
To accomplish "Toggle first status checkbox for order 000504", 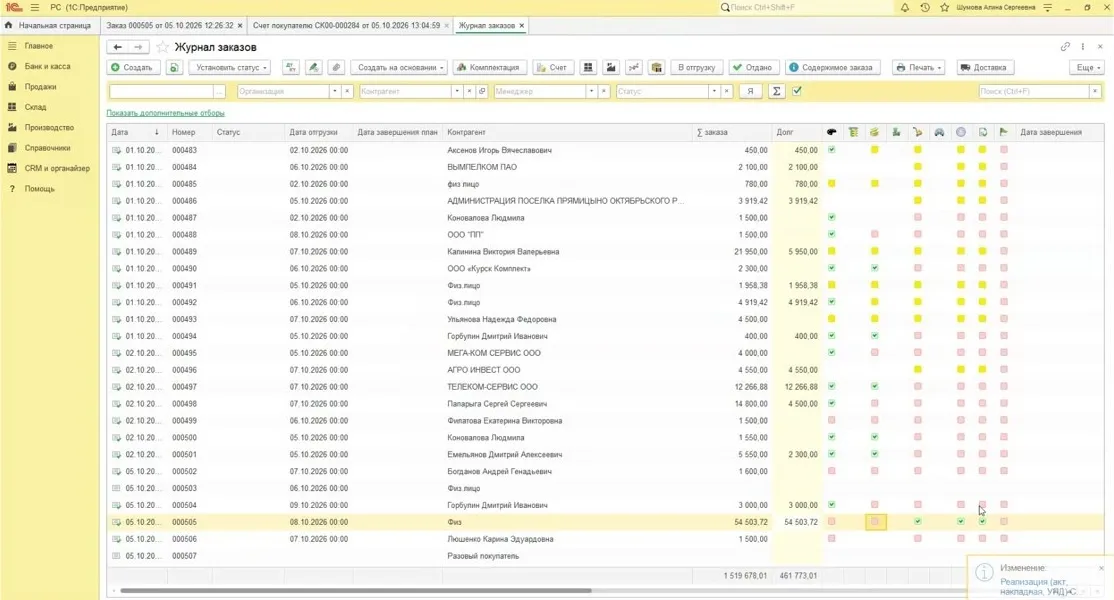I will (x=831, y=505).
